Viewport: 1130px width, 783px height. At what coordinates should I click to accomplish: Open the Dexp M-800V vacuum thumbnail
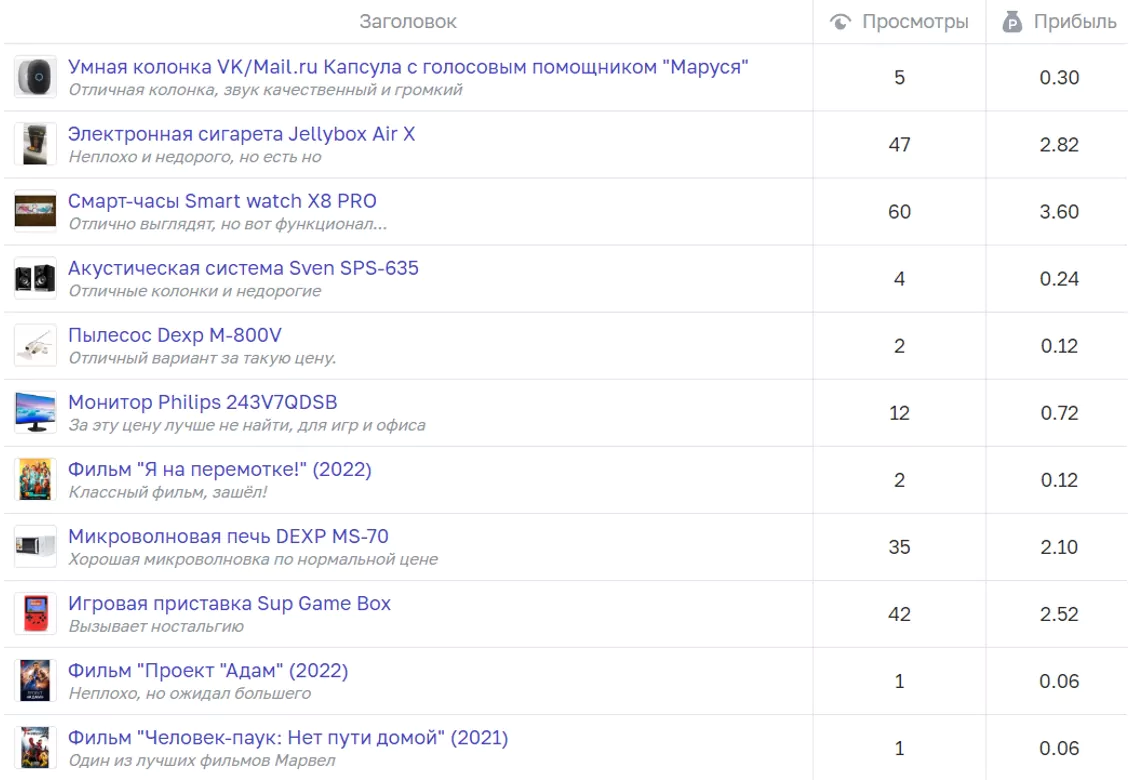coord(35,345)
